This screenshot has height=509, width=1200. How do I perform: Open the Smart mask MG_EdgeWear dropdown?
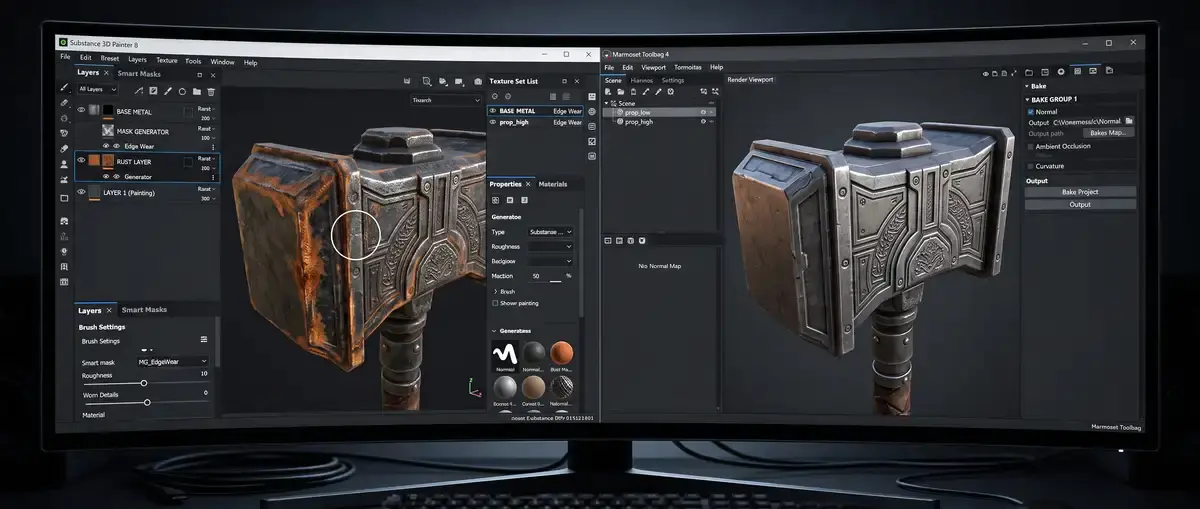point(173,362)
